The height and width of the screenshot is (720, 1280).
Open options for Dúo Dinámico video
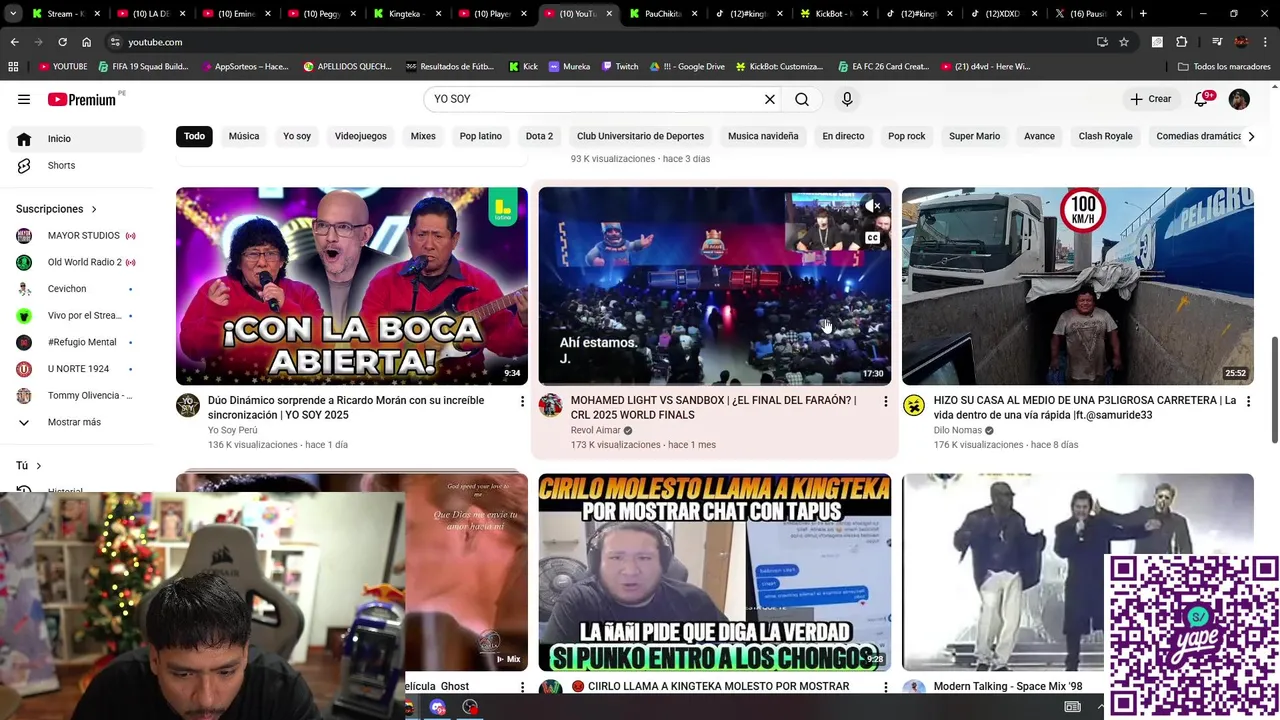click(521, 401)
